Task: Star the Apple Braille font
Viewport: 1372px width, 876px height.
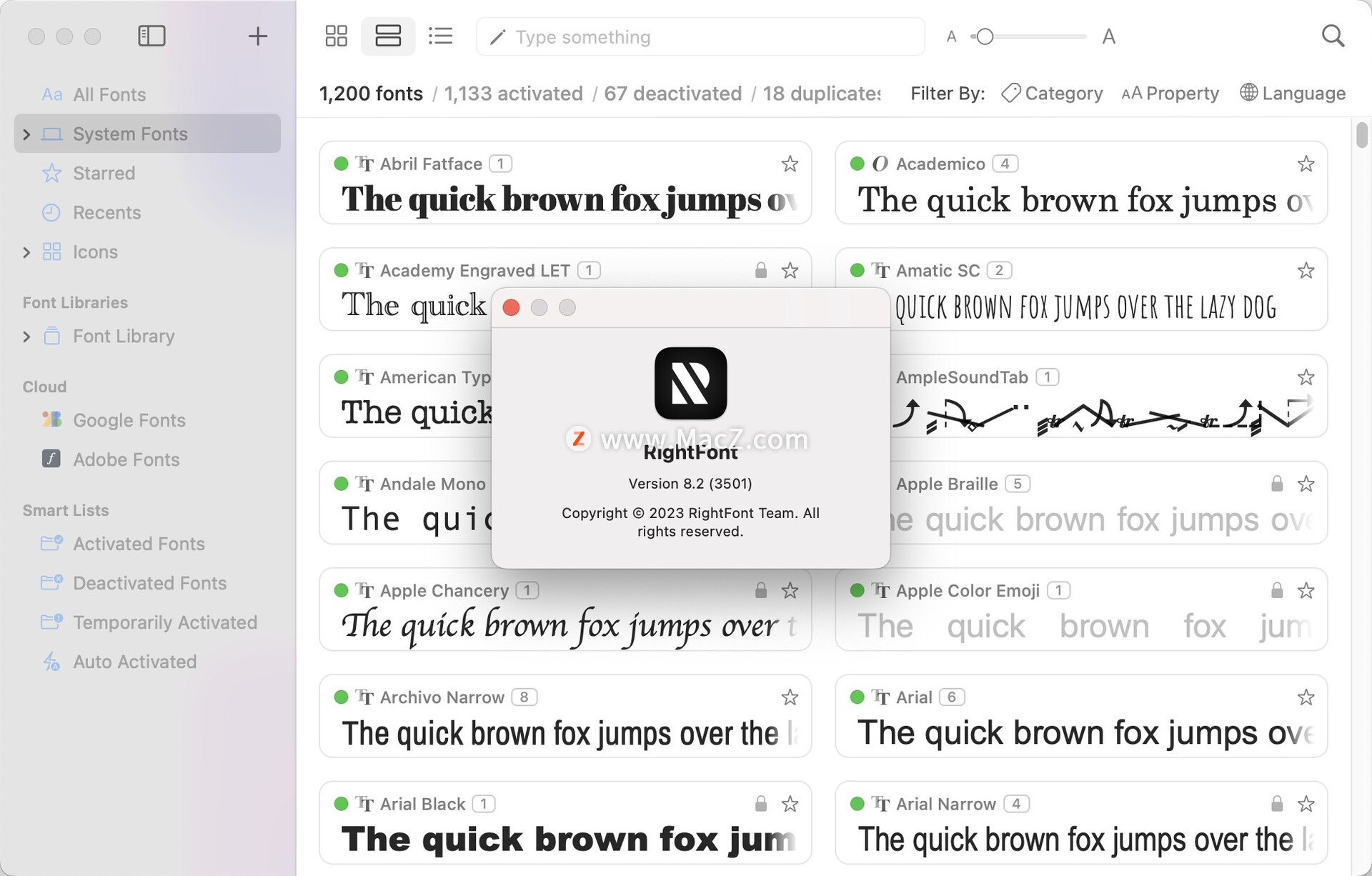Action: pos(1306,484)
